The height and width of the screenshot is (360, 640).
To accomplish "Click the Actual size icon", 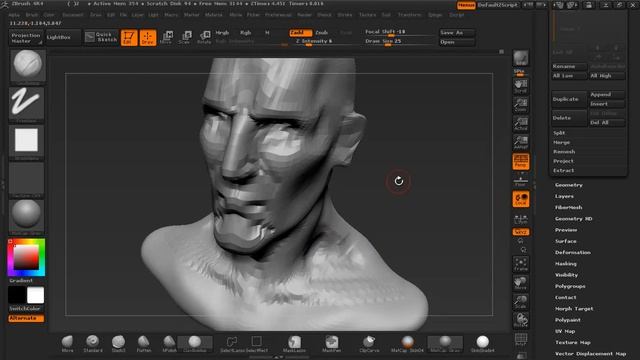I will (521, 124).
